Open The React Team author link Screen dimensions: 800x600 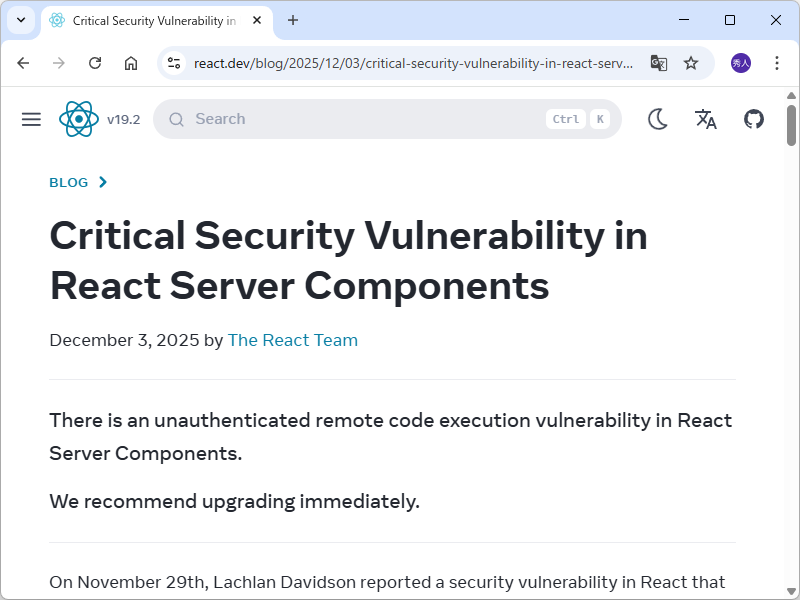pyautogui.click(x=292, y=340)
